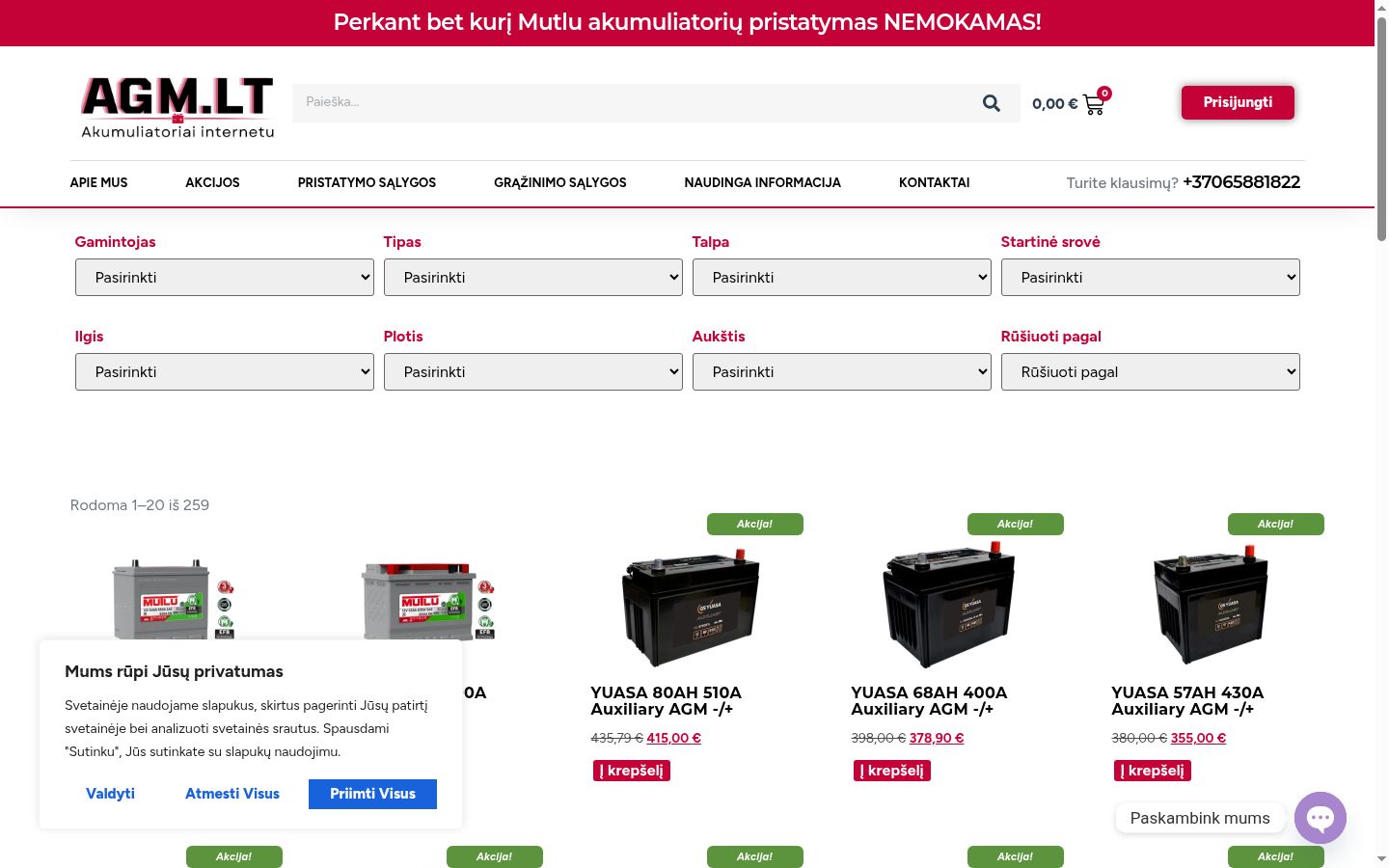Accept cookies with Priimti Visus
Screen dimensions: 1389x868
[372, 794]
